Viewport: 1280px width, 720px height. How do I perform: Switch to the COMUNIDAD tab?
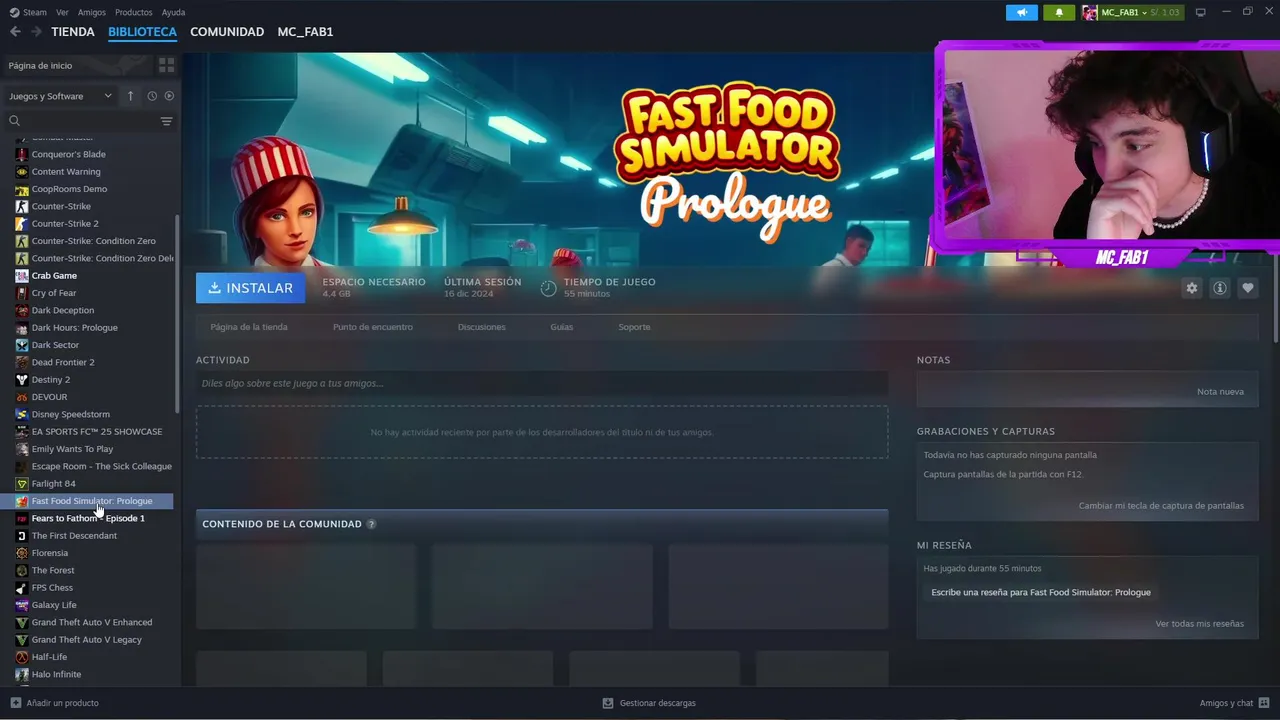coord(227,32)
